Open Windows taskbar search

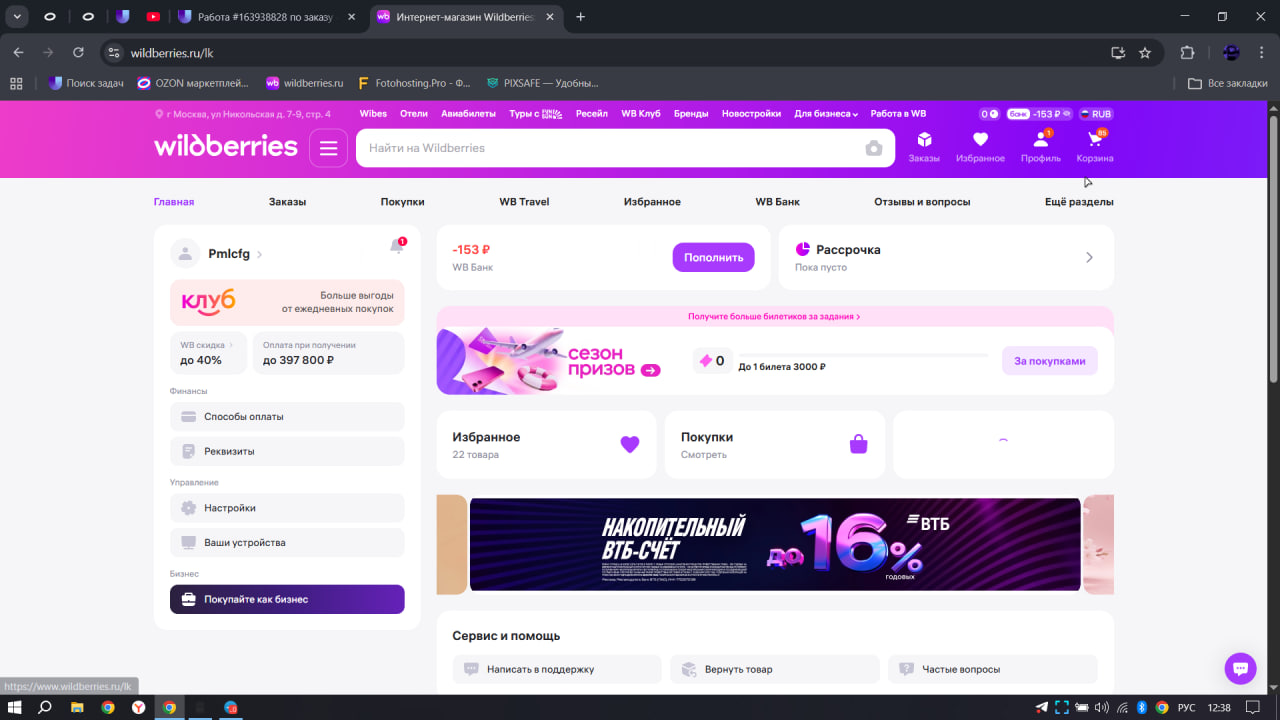tap(45, 707)
